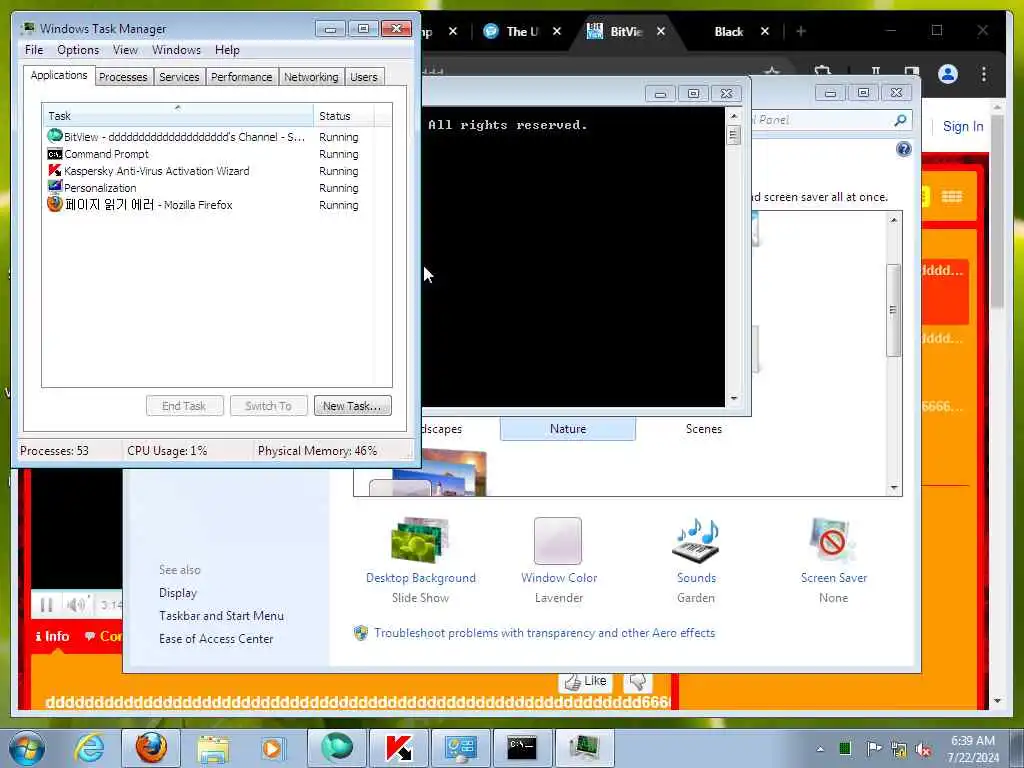Switch to the Networking tab
1024x768 pixels.
(311, 77)
